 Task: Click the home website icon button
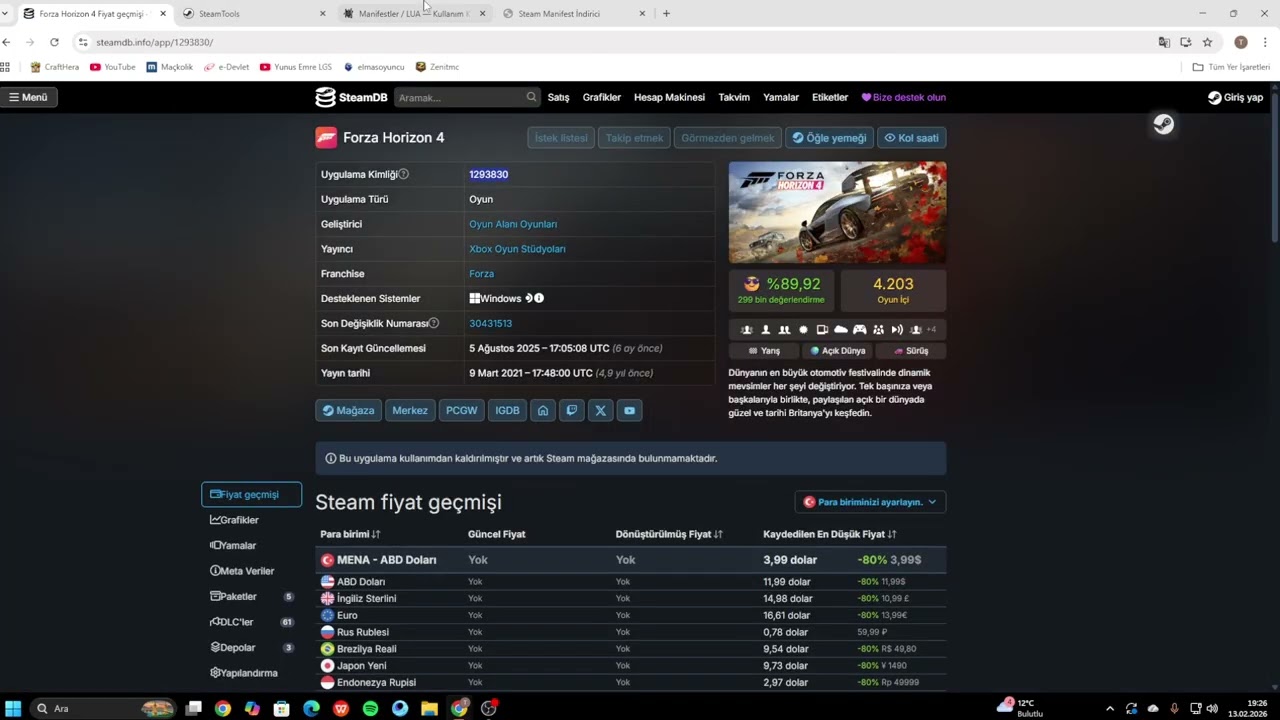click(543, 410)
